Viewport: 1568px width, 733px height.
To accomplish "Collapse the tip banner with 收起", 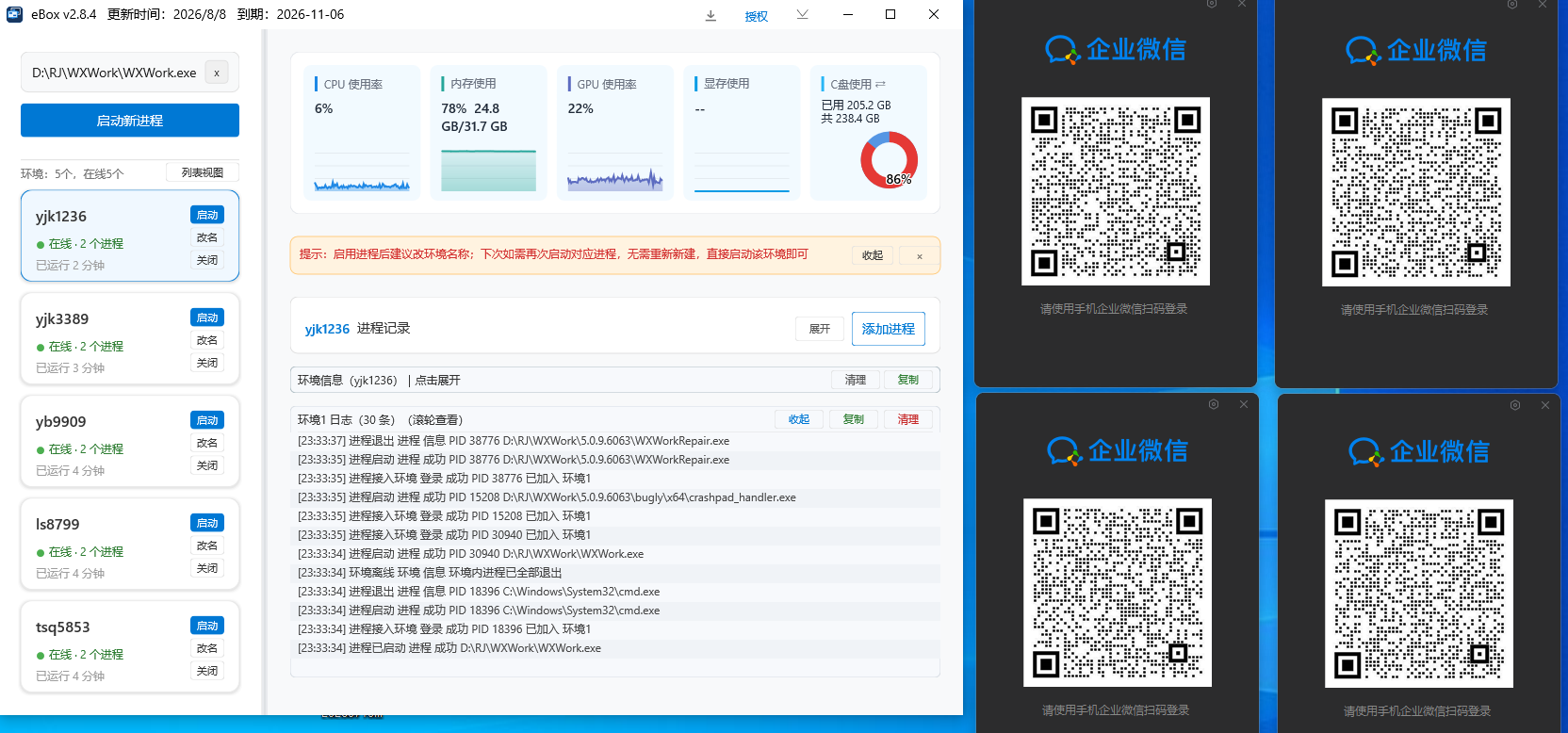I will coord(873,255).
